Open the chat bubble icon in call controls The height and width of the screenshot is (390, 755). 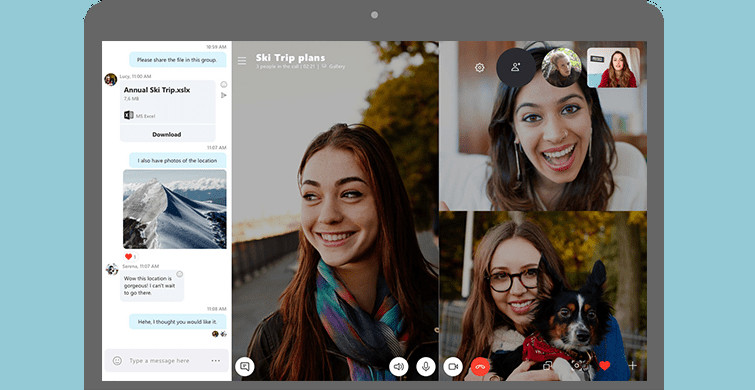pyautogui.click(x=245, y=366)
